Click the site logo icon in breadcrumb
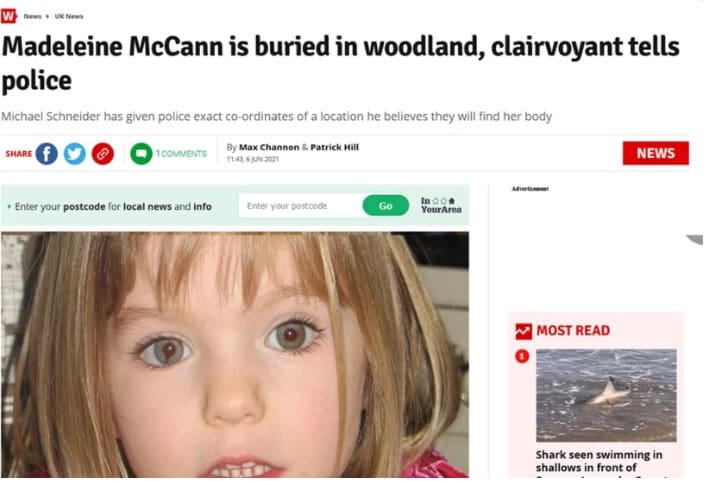The height and width of the screenshot is (488, 704). pos(9,16)
